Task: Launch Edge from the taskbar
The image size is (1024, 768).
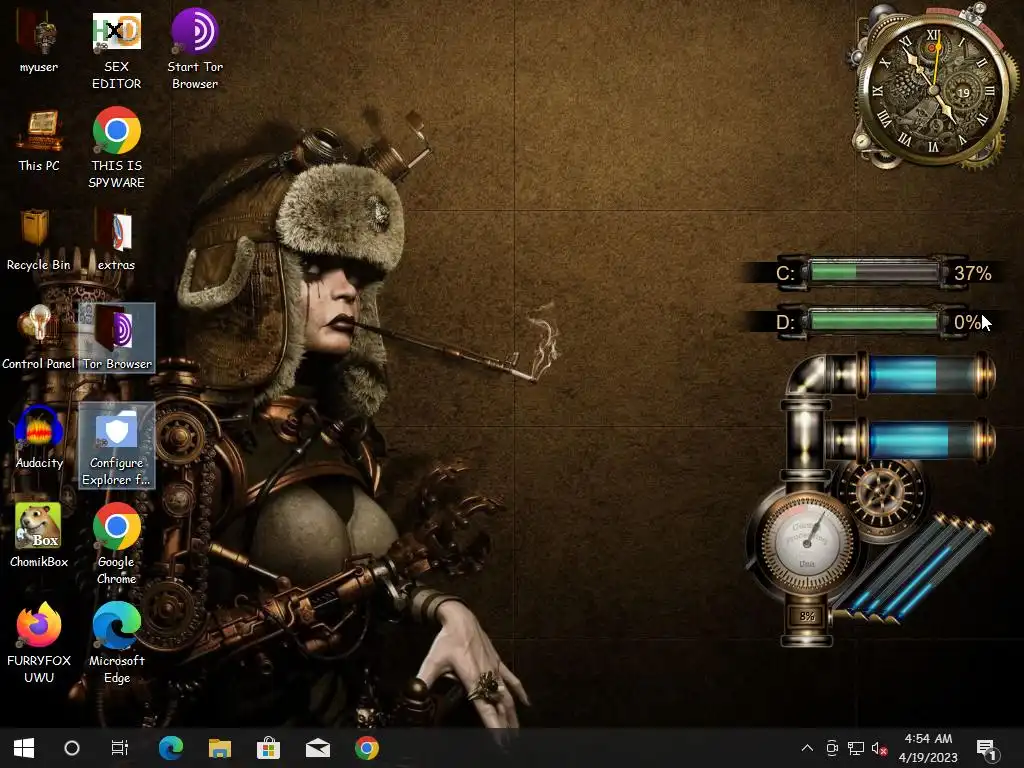Action: [170, 748]
